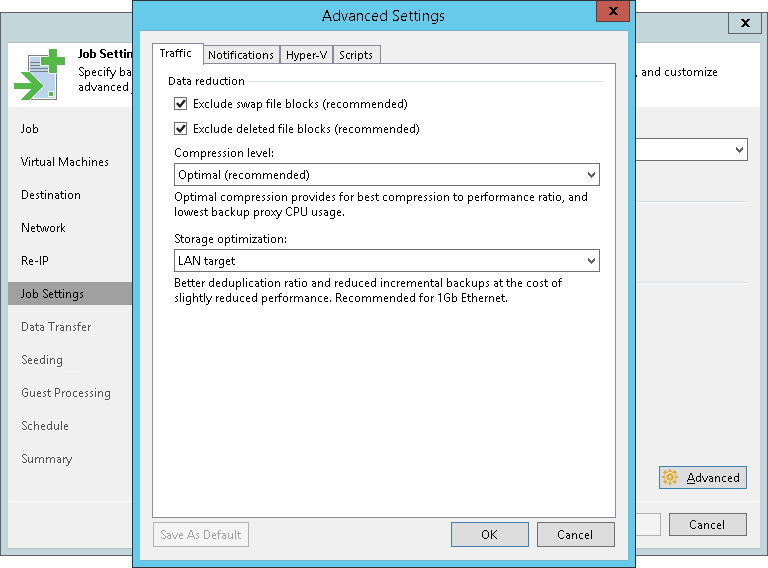Select the Traffic tab
This screenshot has height=568, width=768.
point(176,54)
